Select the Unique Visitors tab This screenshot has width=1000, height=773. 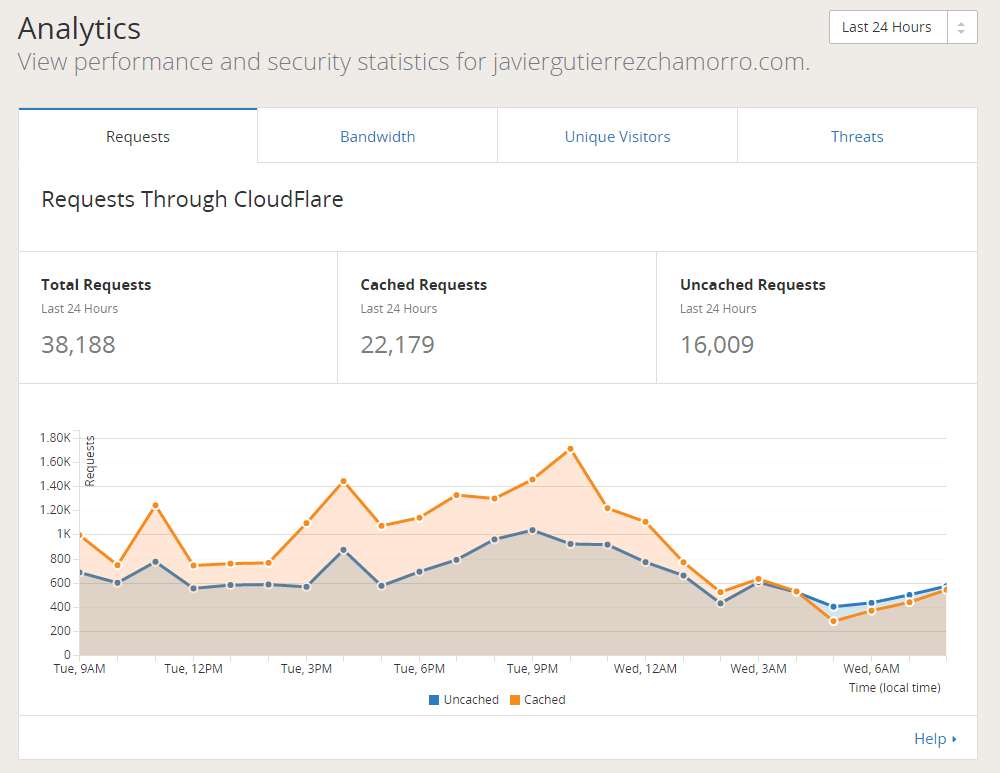pos(617,136)
